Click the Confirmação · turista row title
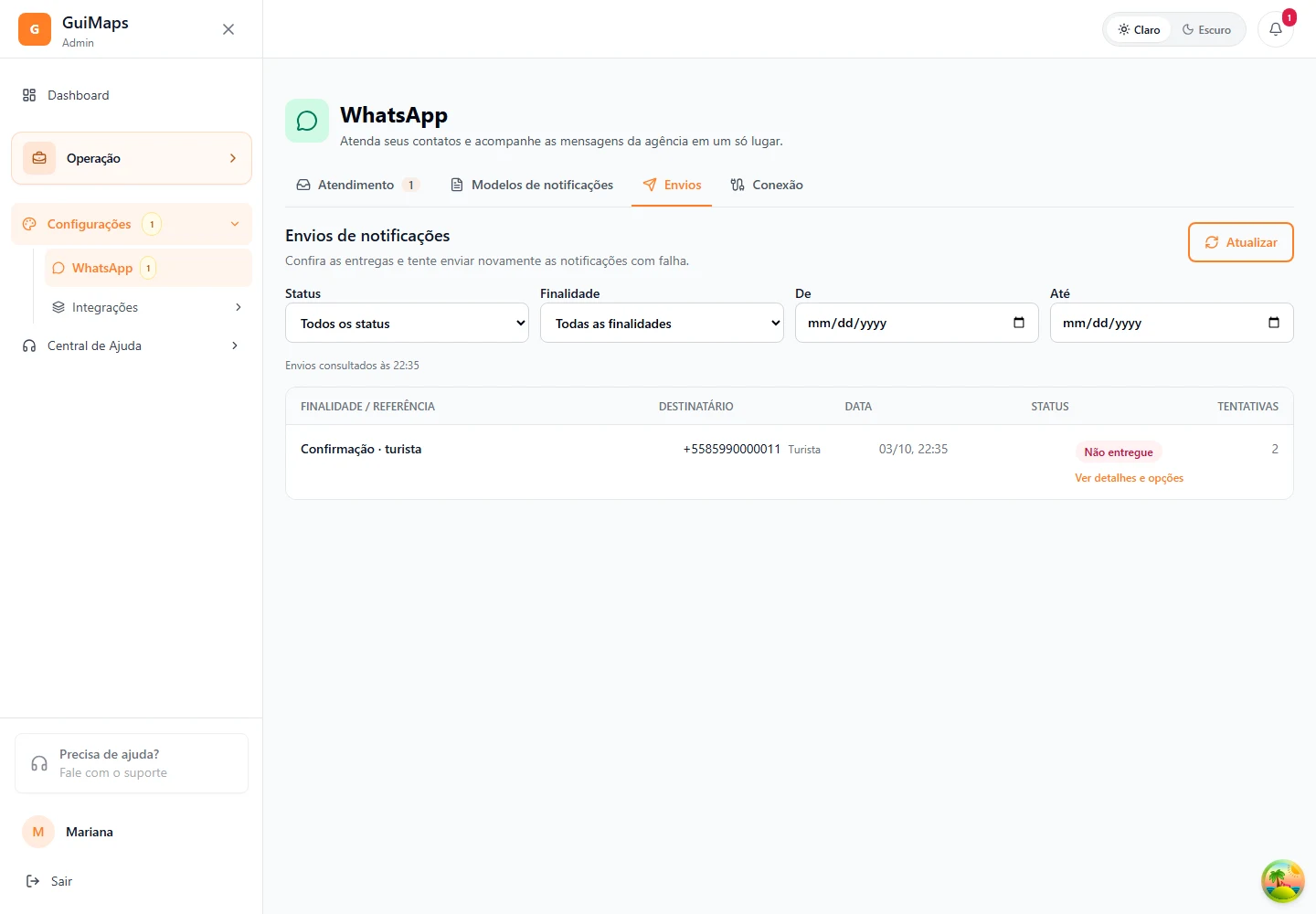 coord(361,449)
